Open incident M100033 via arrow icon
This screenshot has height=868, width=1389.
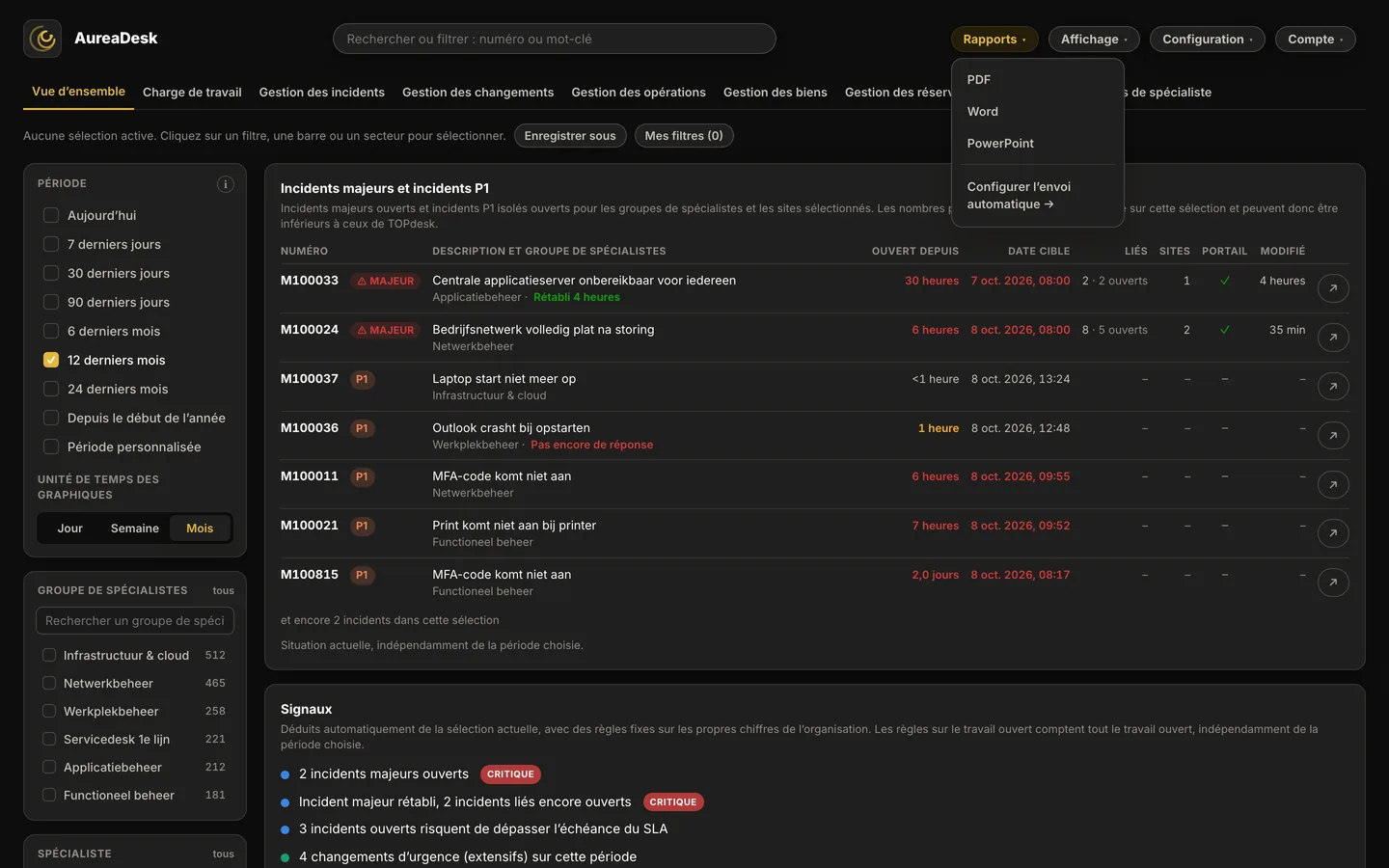click(1333, 288)
